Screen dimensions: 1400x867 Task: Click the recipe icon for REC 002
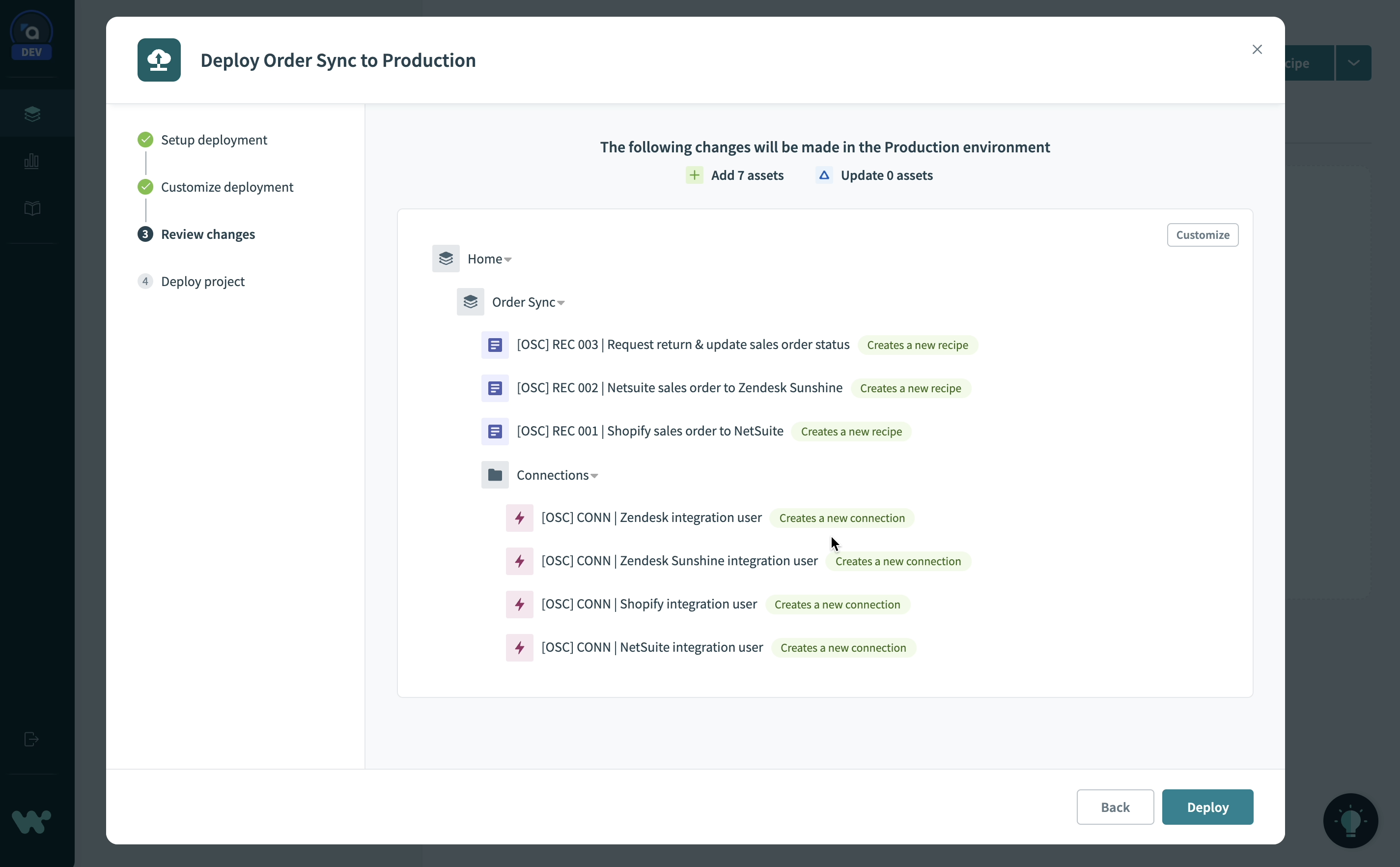tap(495, 387)
